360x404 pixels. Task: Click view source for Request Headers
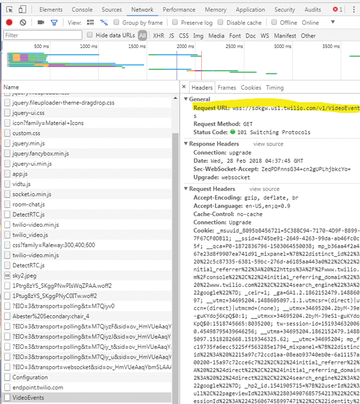click(264, 189)
